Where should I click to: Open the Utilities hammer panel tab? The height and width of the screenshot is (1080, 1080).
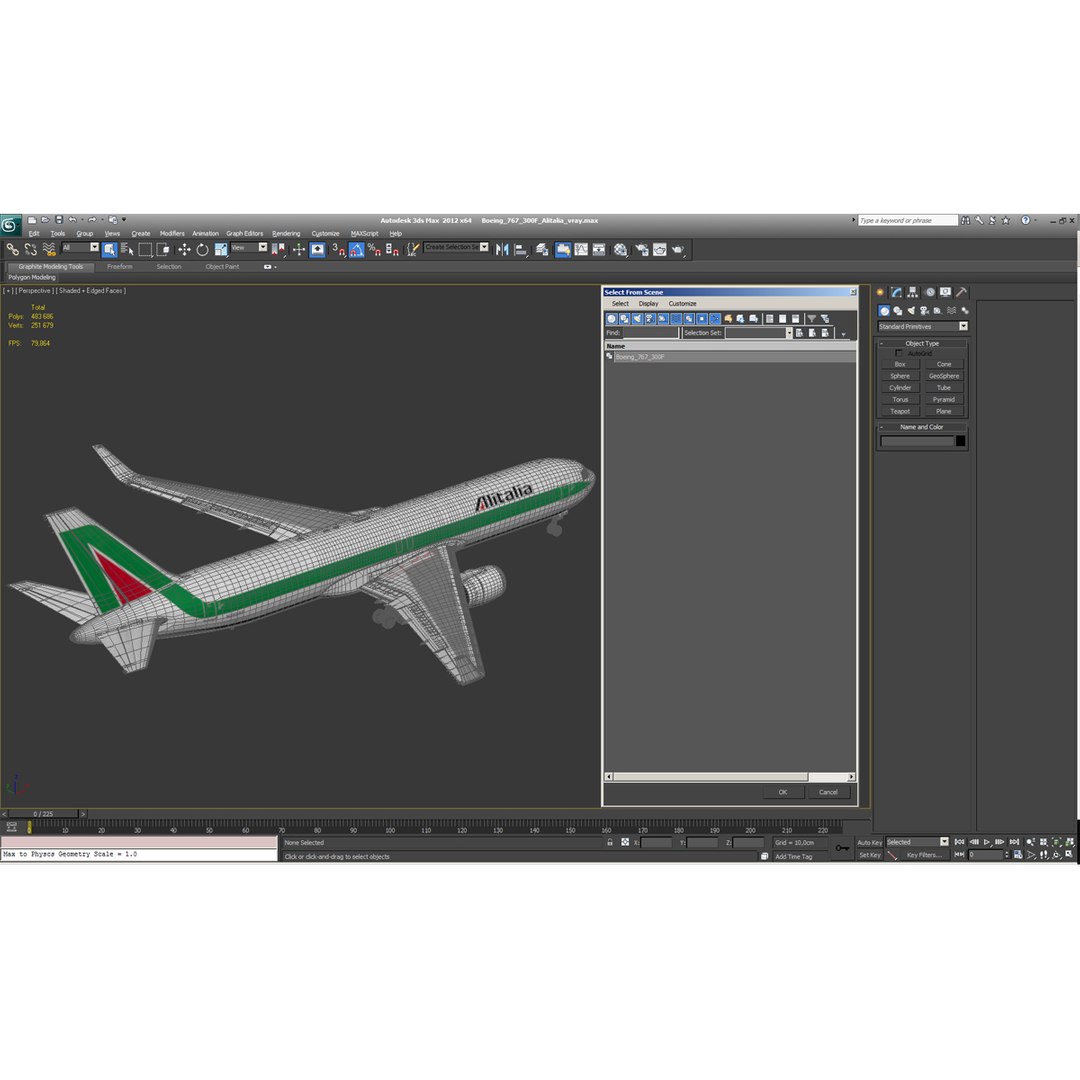click(x=962, y=292)
